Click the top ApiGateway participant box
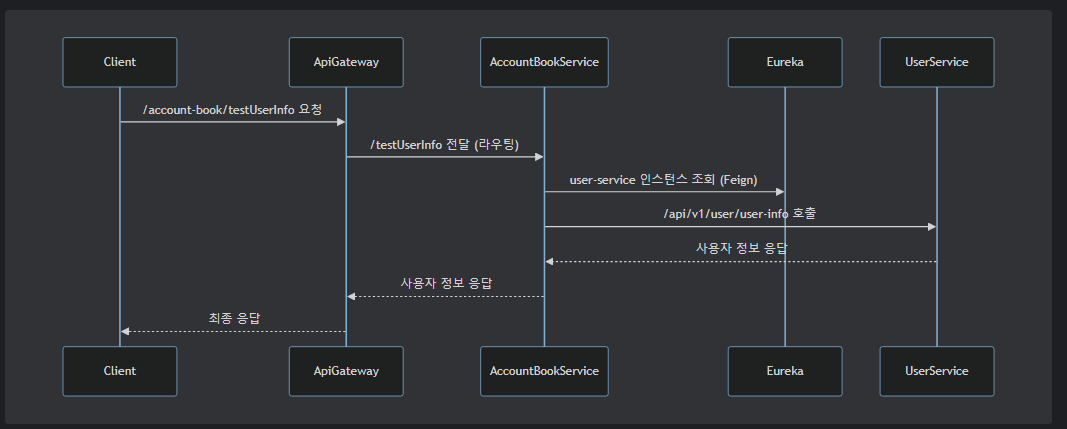 pos(346,62)
